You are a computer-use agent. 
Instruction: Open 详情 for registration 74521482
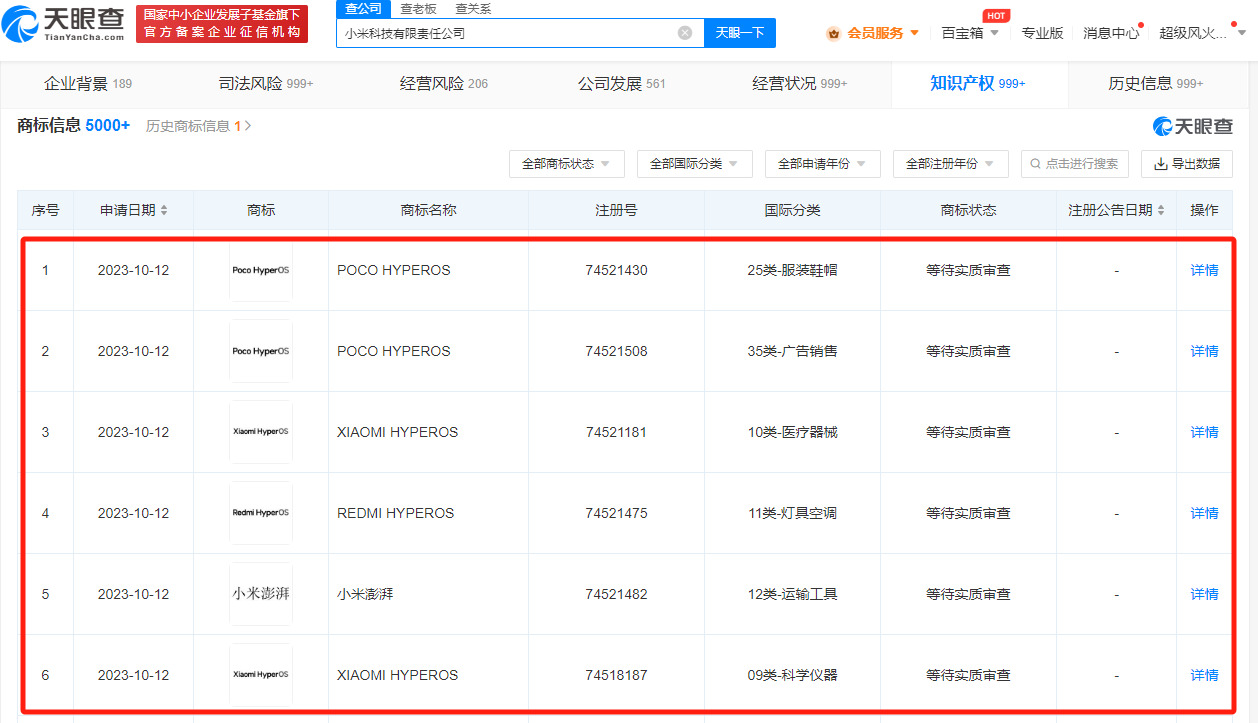(1204, 594)
